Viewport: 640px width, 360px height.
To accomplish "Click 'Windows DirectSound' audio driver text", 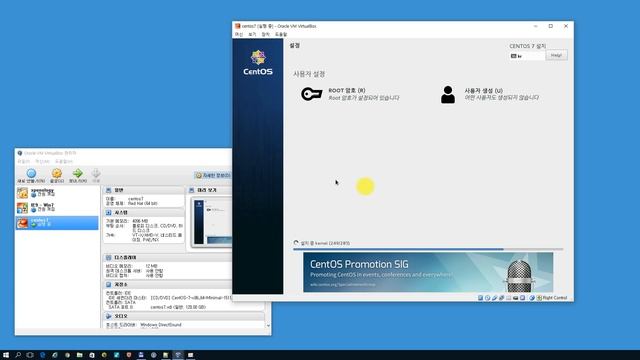I will tap(161, 325).
